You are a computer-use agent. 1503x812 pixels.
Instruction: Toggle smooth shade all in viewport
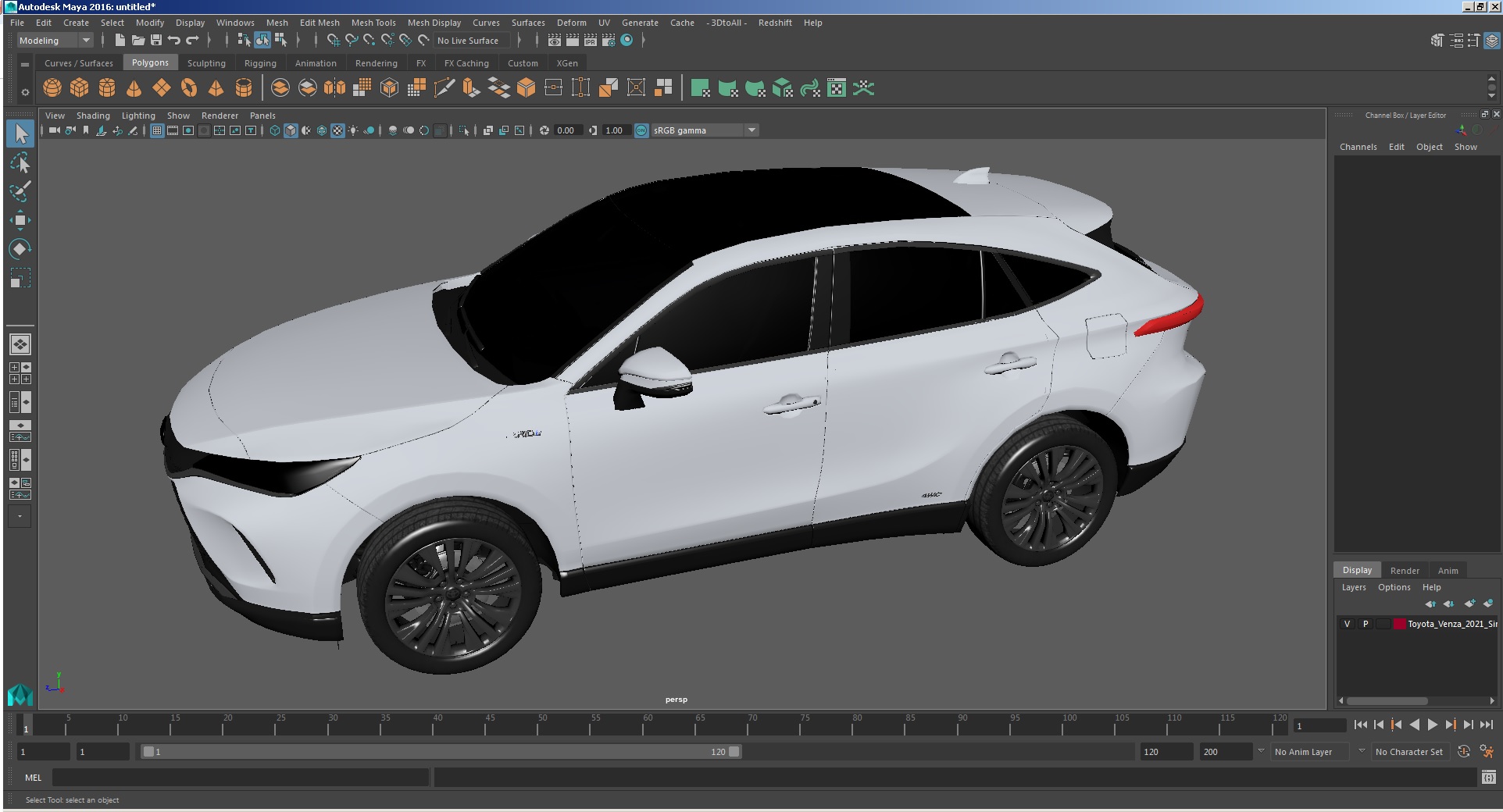[291, 130]
